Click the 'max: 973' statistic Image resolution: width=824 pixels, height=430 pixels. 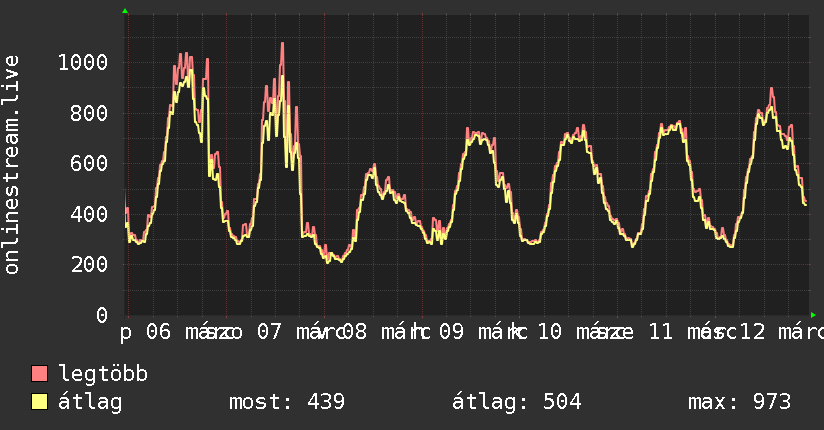click(739, 402)
